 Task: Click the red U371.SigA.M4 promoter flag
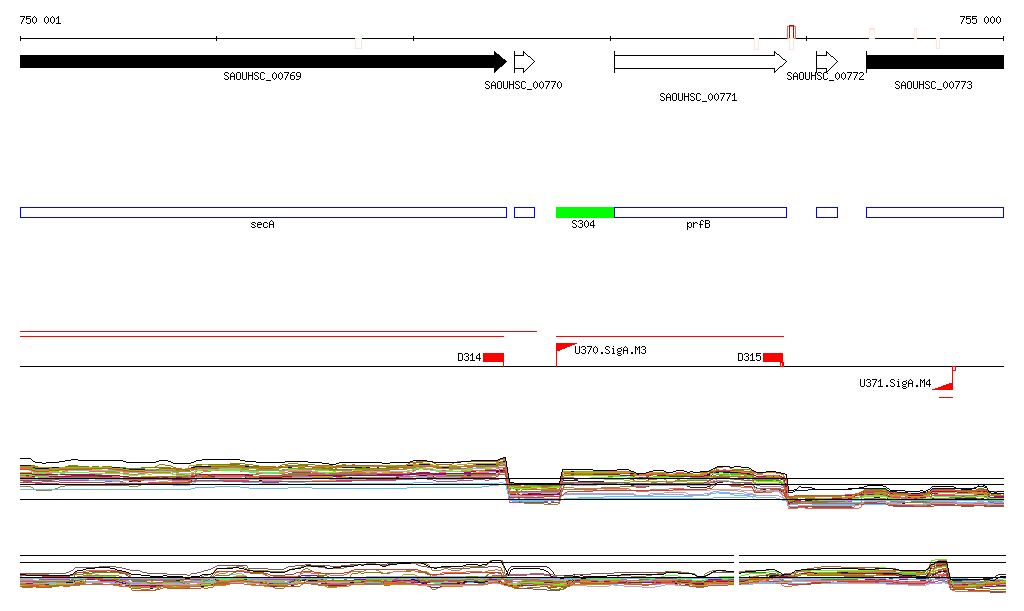[x=944, y=384]
